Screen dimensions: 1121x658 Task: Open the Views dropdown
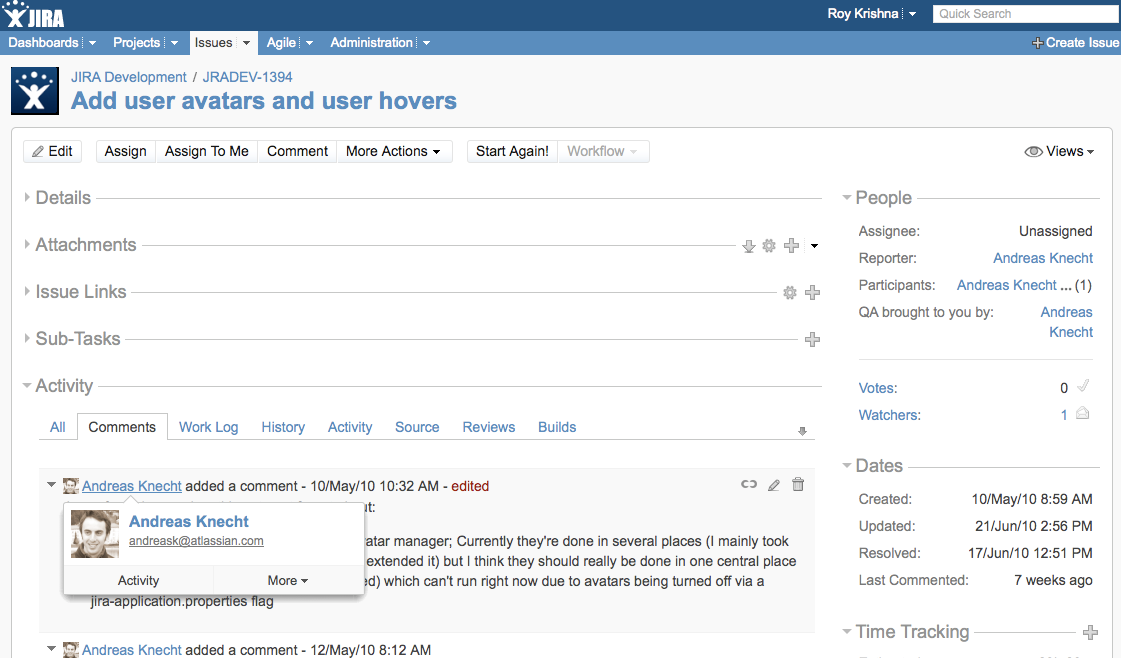pyautogui.click(x=1060, y=152)
